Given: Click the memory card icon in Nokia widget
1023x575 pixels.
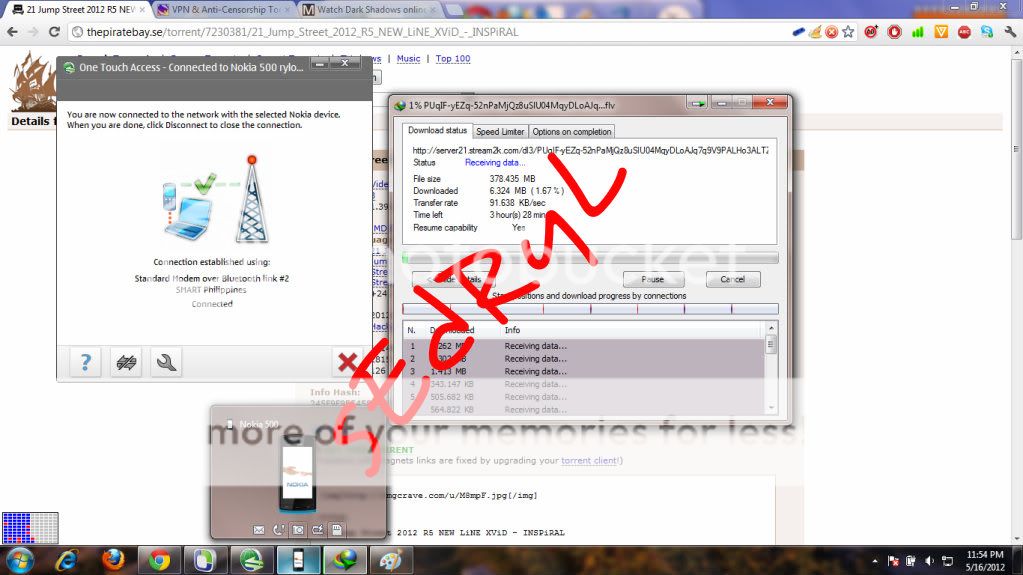Looking at the screenshot, I should click(337, 529).
